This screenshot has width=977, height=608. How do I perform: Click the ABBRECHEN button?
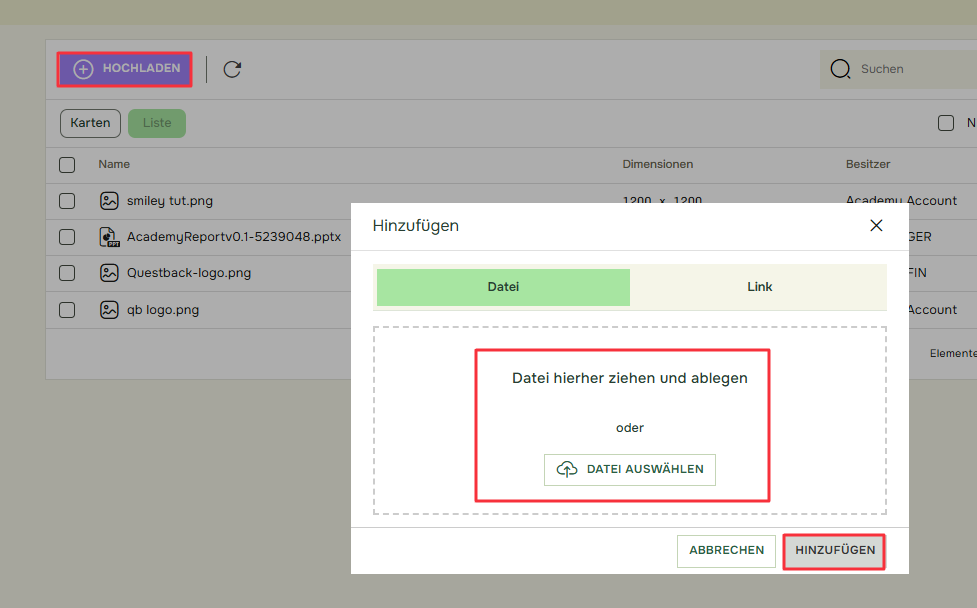tap(727, 551)
